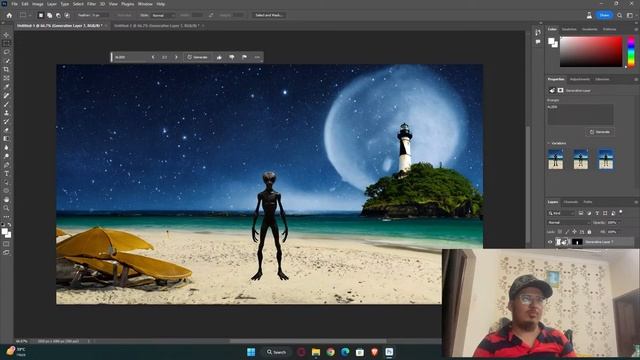Viewport: 640px width, 360px height.
Task: Choose Intersect with selection mode icon
Action: tap(67, 15)
